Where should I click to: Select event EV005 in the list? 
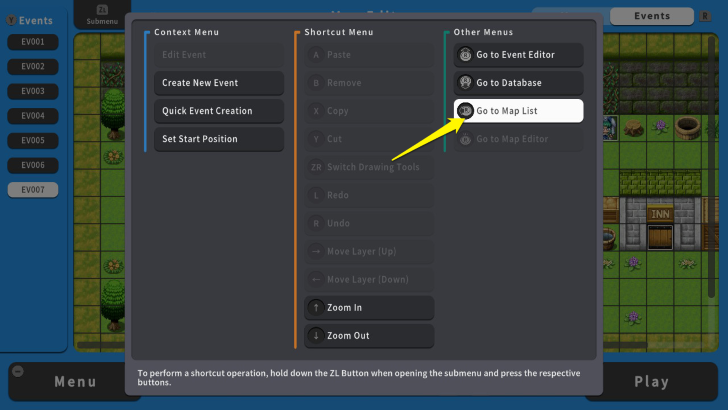tap(33, 140)
